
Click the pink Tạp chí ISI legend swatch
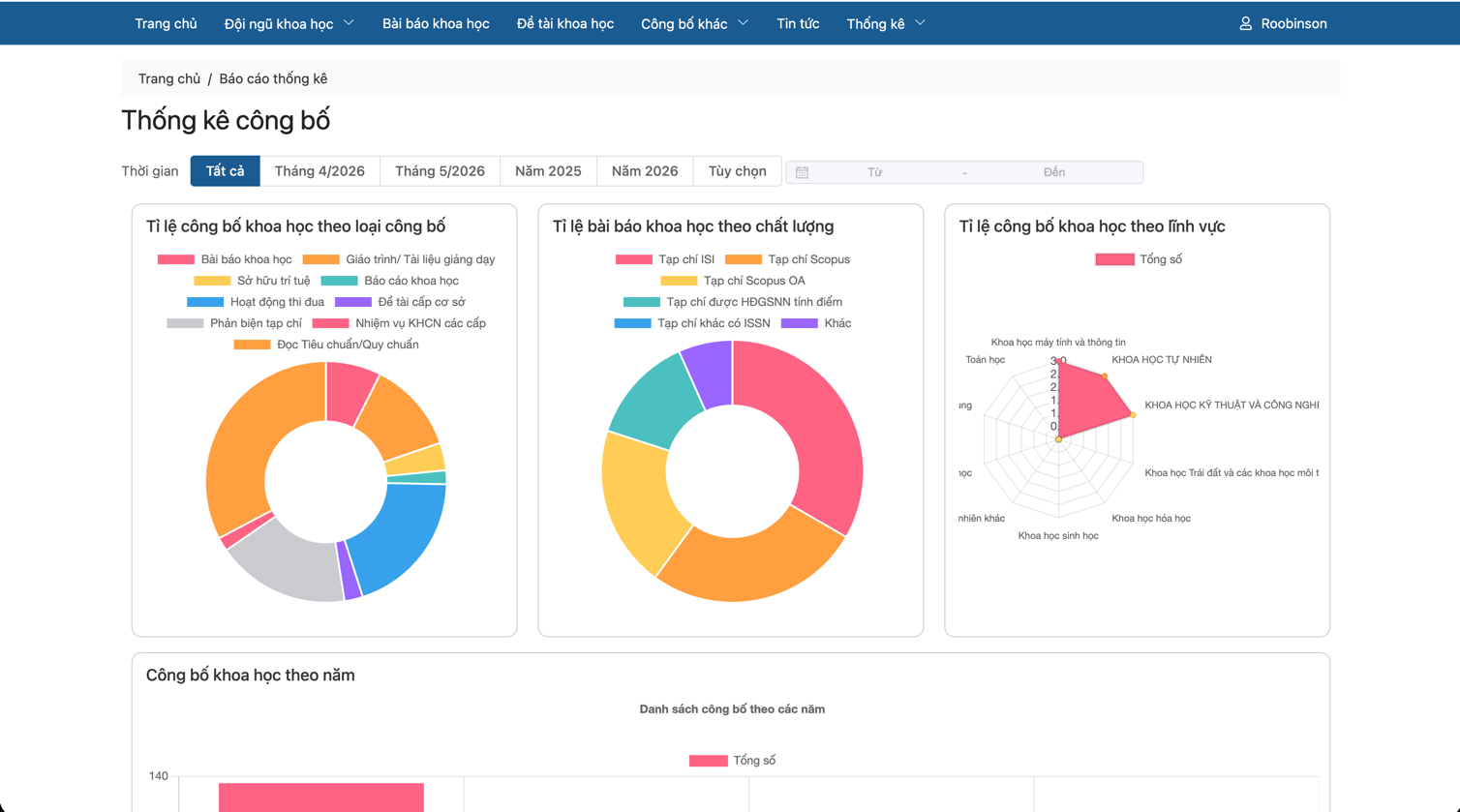[x=633, y=259]
